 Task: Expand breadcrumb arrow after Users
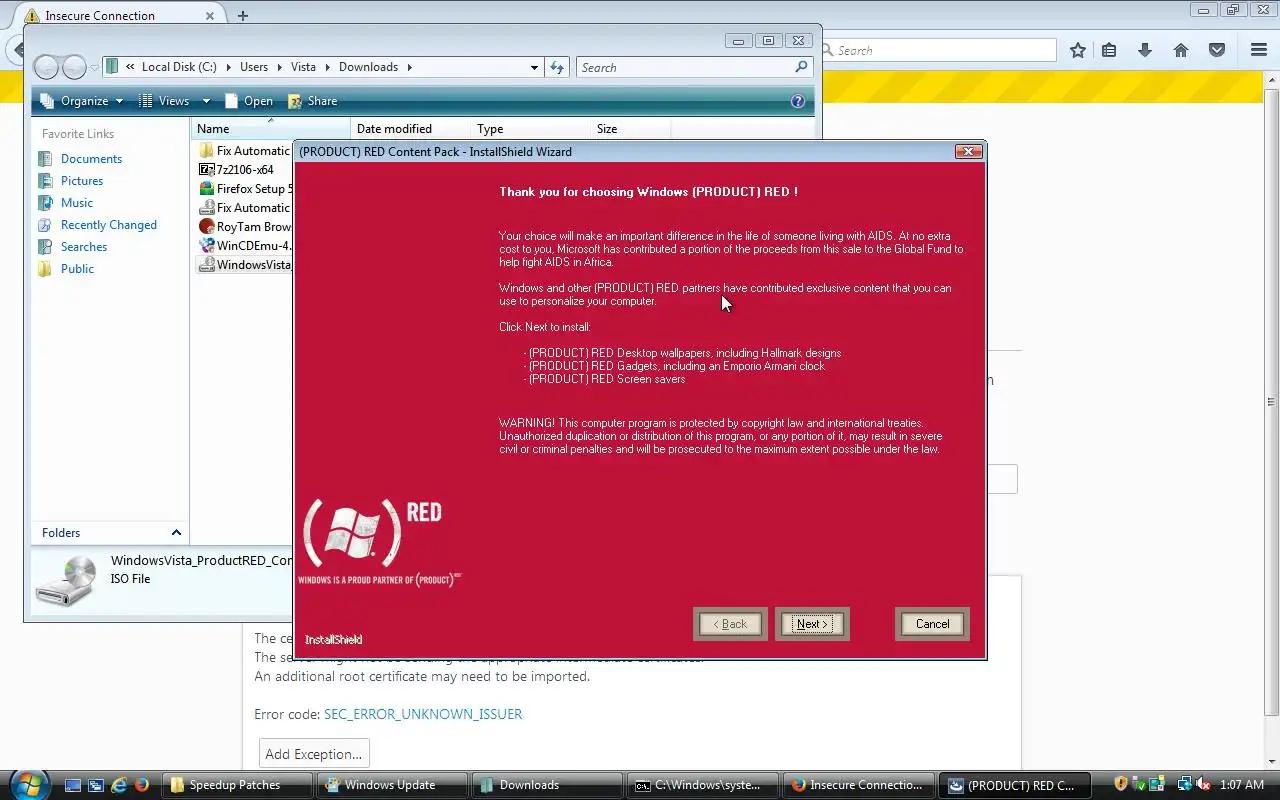[280, 67]
